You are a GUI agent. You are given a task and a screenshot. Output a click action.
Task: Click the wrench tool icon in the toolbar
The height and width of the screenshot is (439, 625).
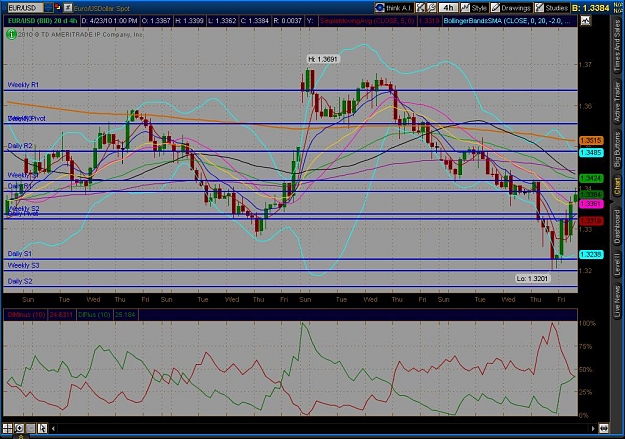(x=431, y=8)
